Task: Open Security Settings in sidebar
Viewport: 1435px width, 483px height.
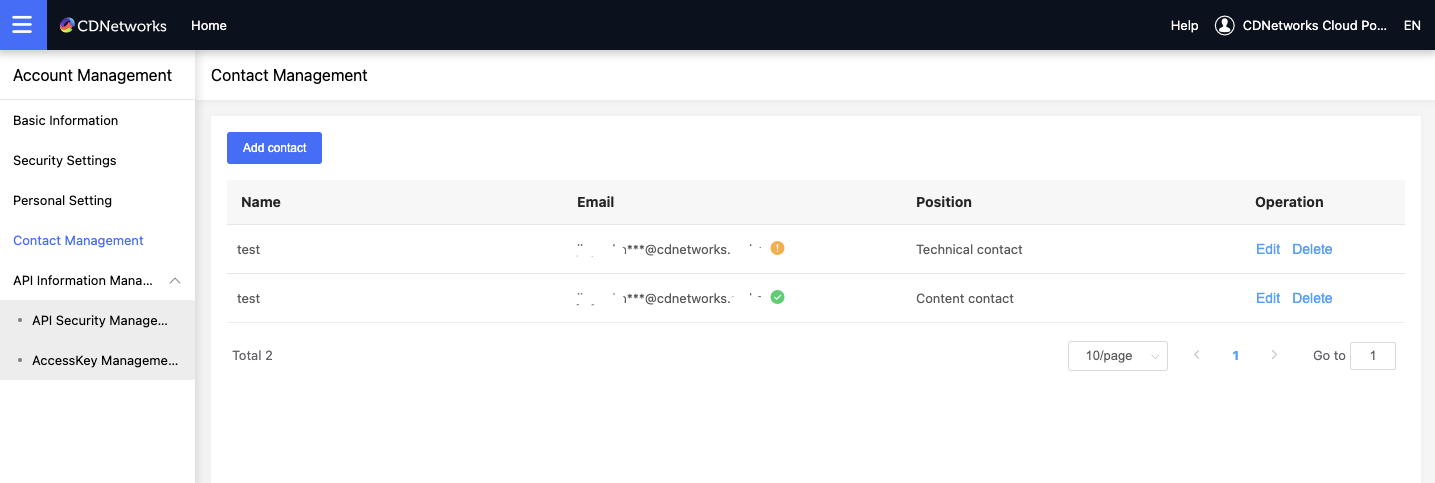Action: click(65, 160)
